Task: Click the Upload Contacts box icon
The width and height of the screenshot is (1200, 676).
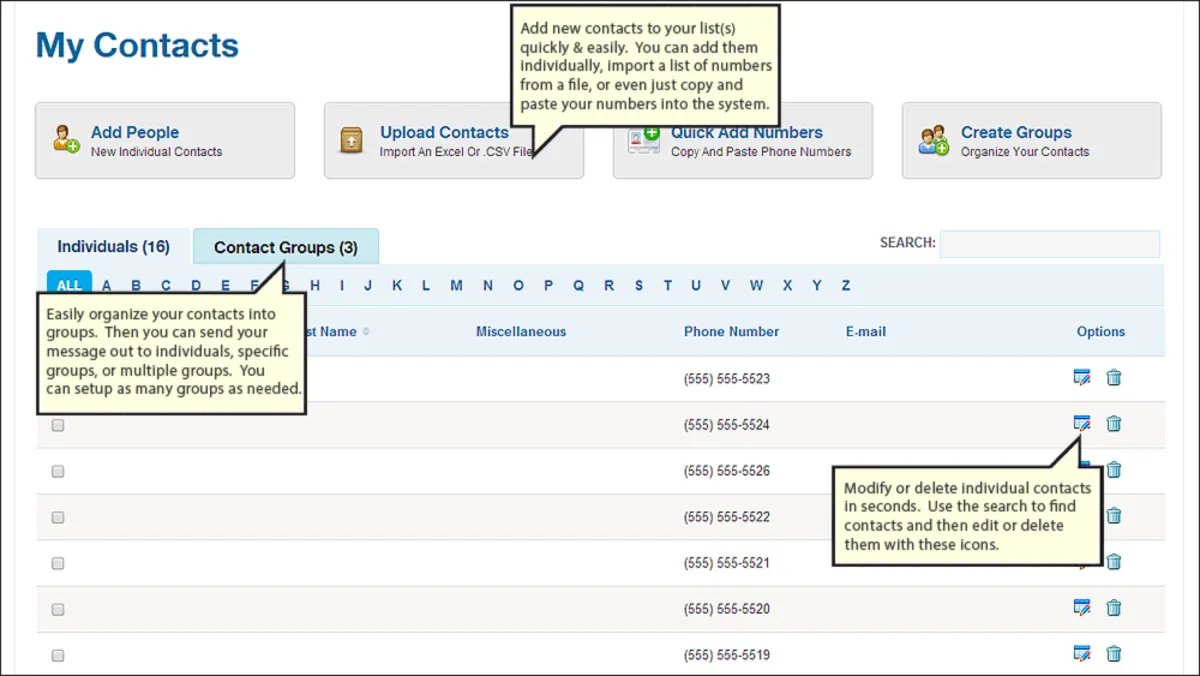Action: coord(352,140)
